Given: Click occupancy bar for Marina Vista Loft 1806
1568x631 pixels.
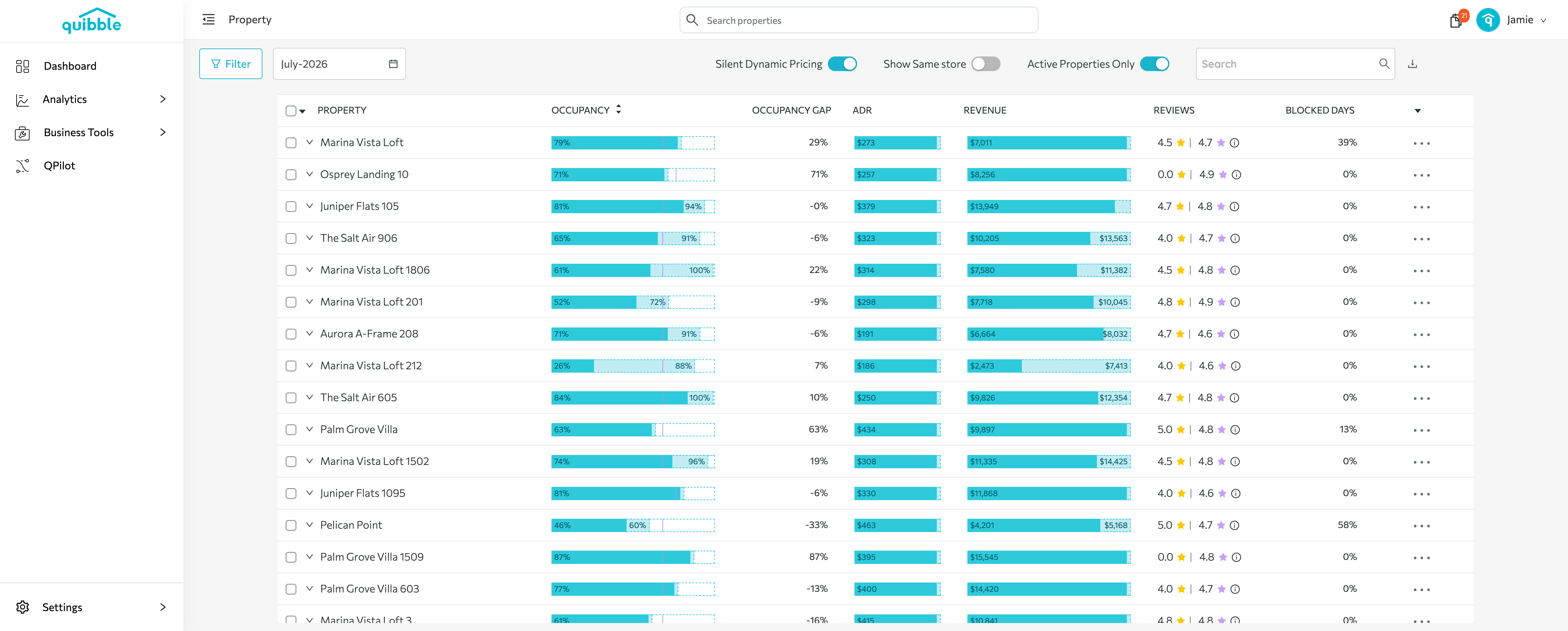Looking at the screenshot, I should (633, 270).
